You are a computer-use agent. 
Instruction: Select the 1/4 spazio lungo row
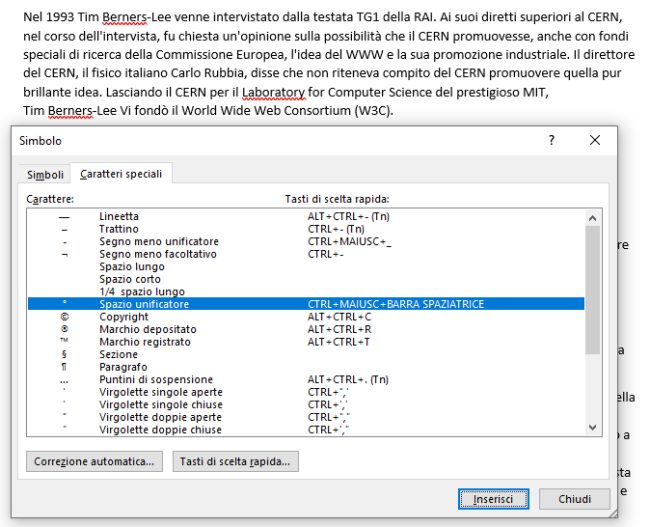coord(306,291)
